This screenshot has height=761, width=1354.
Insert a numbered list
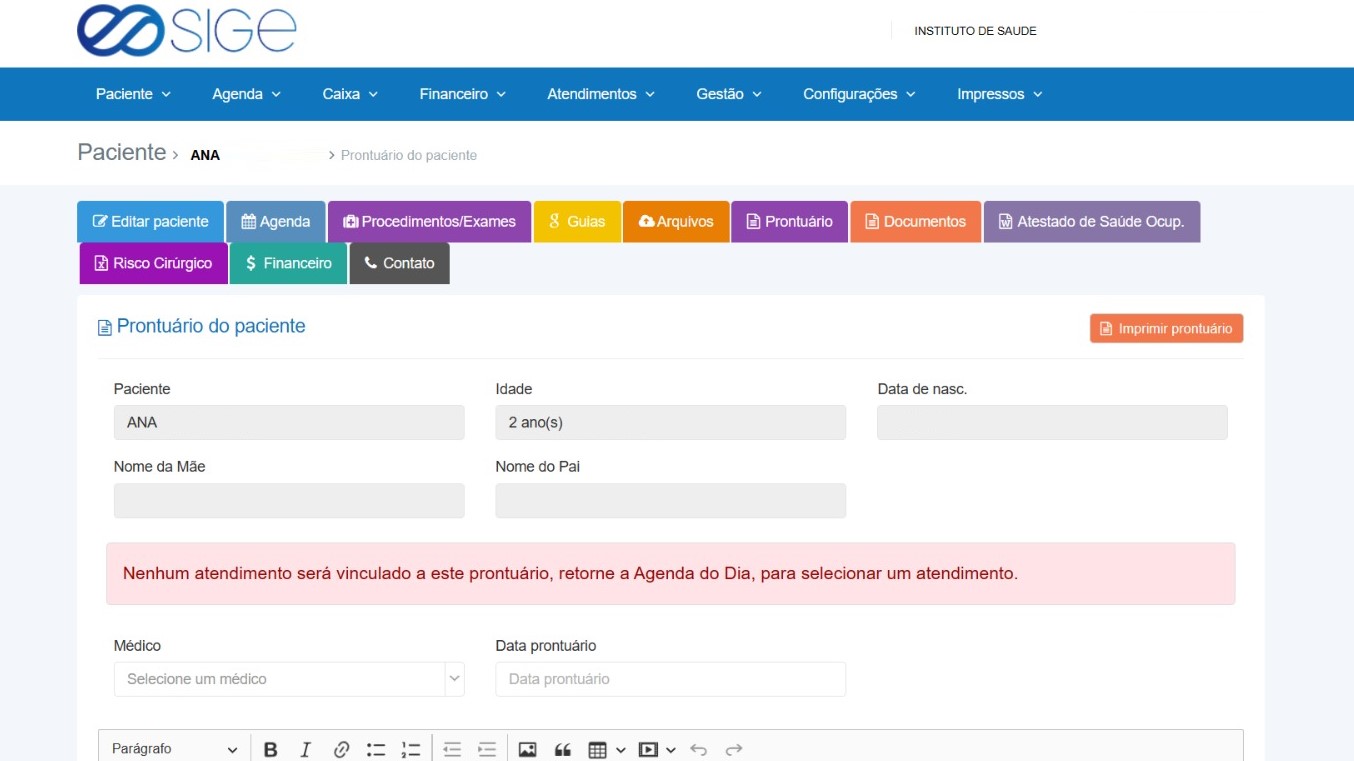pos(410,749)
